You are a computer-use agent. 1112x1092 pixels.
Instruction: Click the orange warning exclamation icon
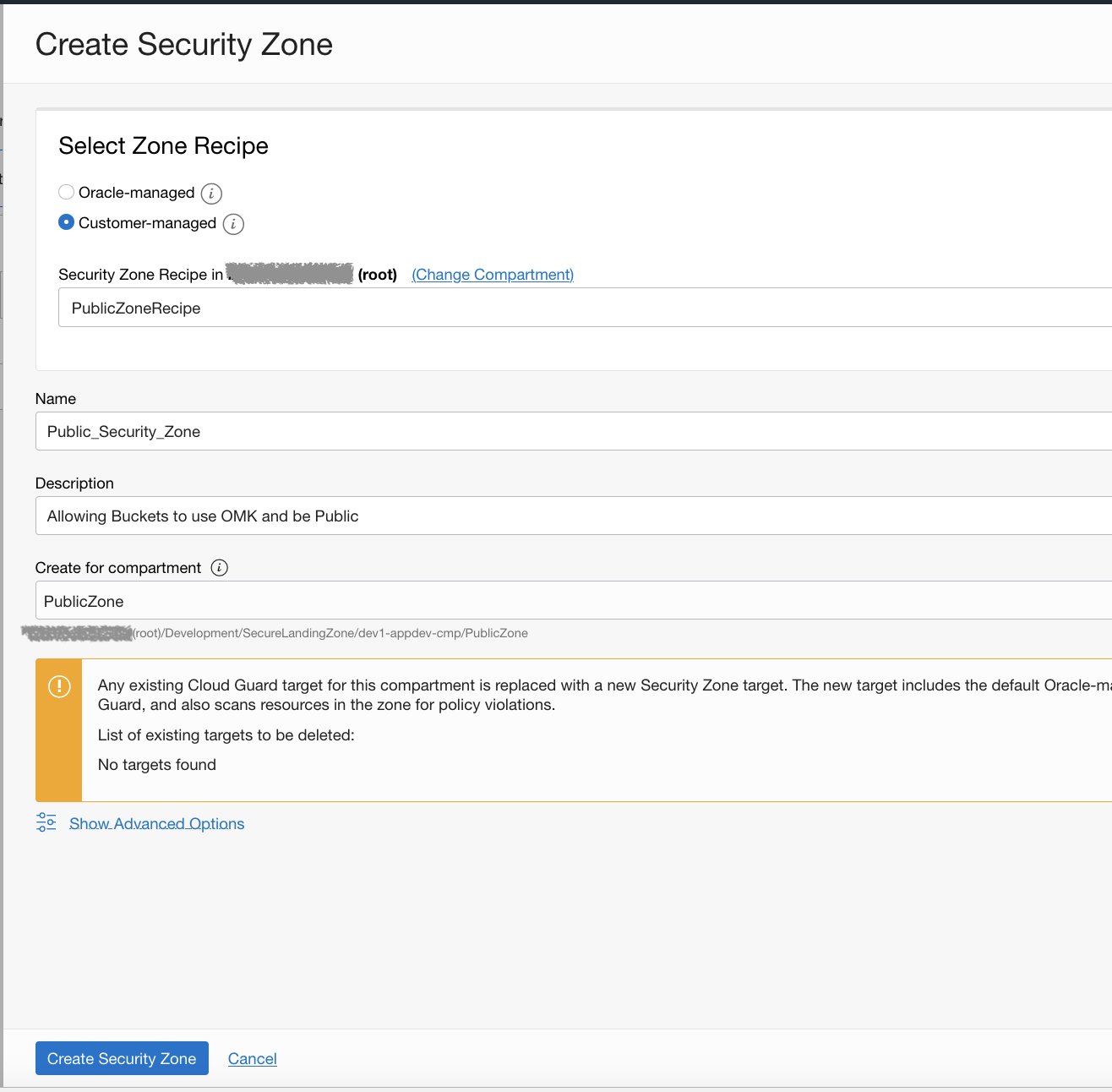tap(59, 686)
